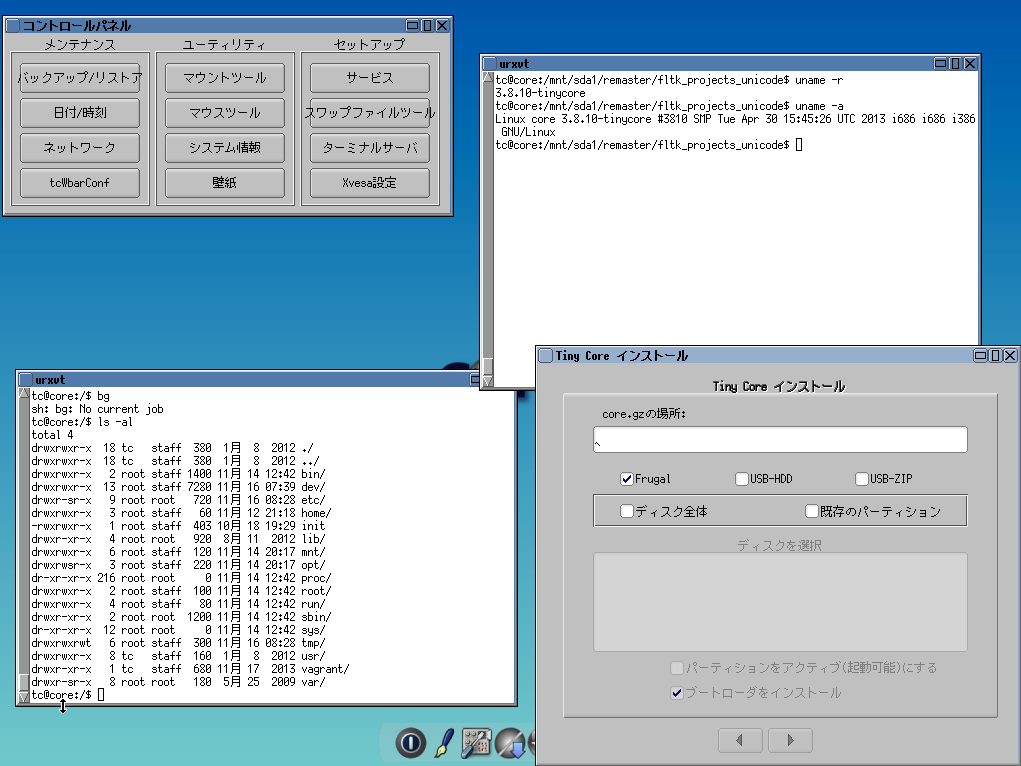Click the 'vagrant/' entry in terminal listing
The image size is (1021, 766).
click(x=325, y=669)
